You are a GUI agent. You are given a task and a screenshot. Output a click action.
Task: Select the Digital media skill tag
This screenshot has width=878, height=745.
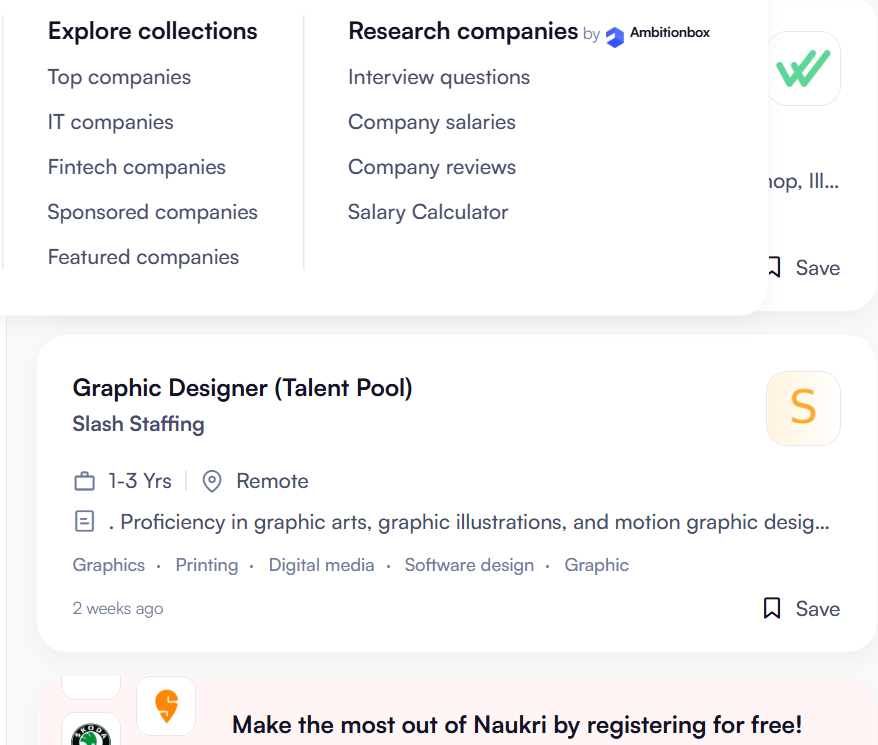[x=321, y=565]
